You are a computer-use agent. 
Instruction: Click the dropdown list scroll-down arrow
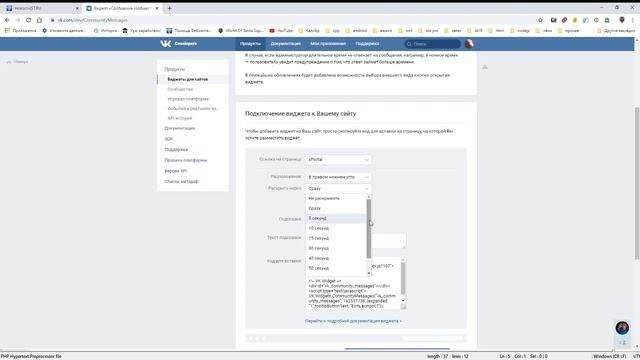coord(369,273)
